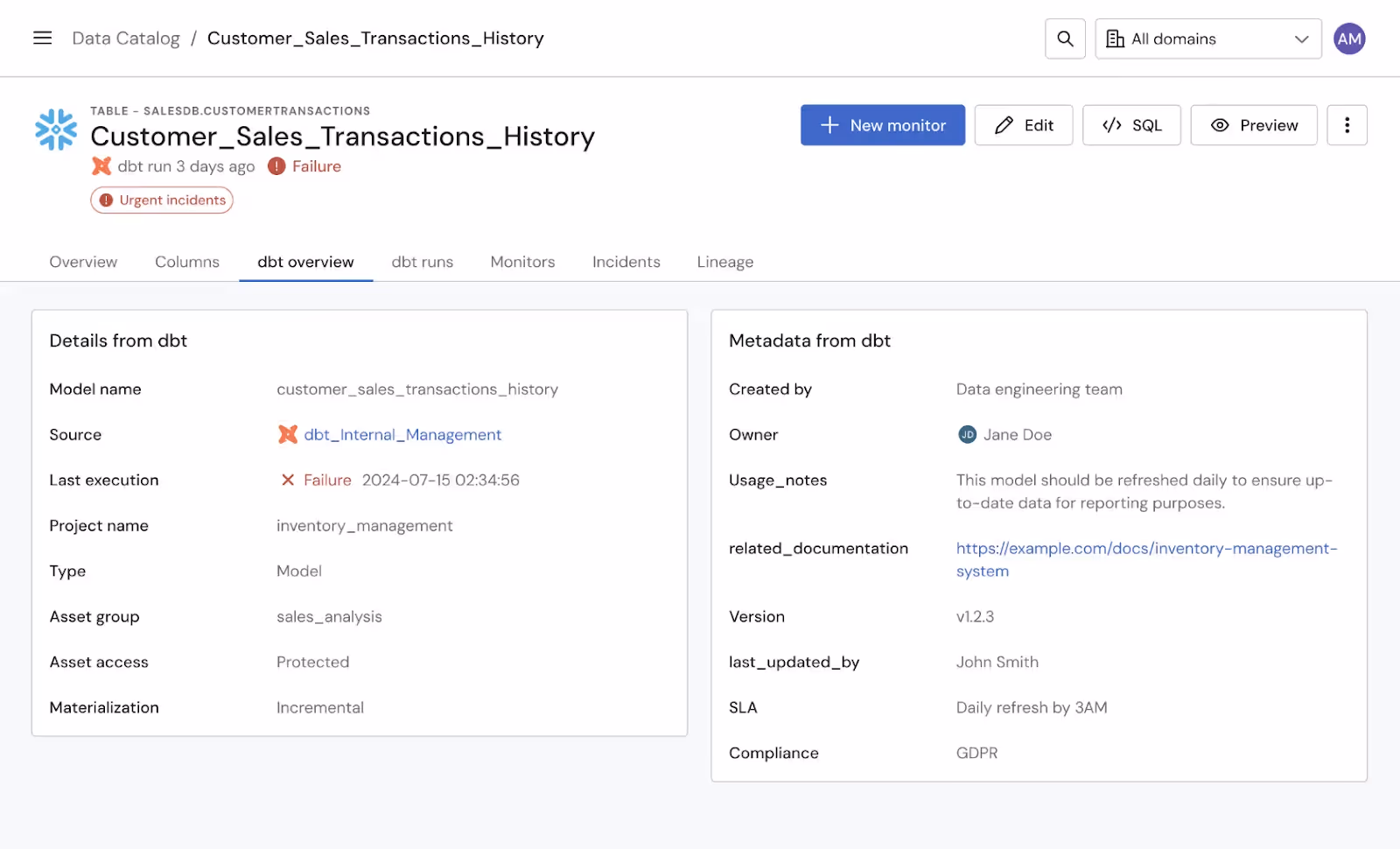Click the 'Jane Doe' owner name

(1018, 434)
